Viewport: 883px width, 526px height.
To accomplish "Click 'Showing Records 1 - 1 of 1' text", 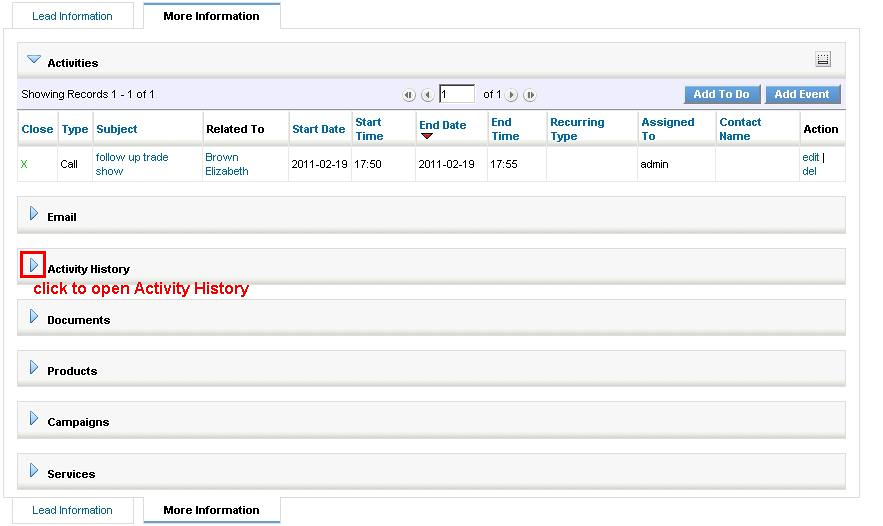I will 88,94.
